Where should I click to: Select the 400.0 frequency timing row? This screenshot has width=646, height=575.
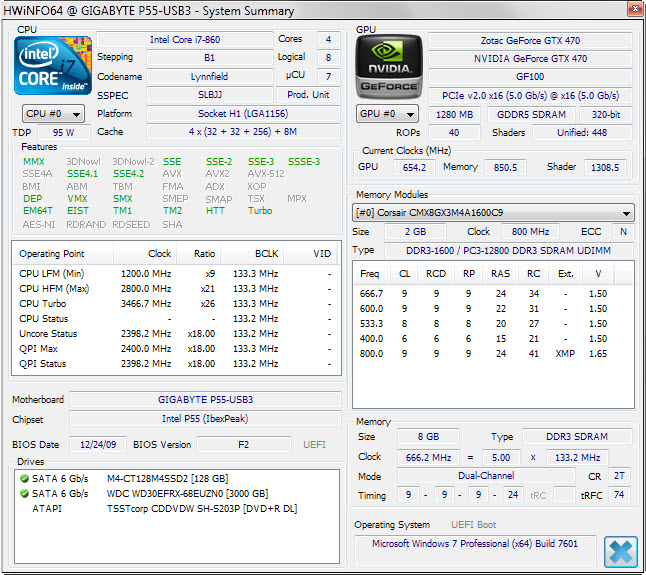point(493,339)
